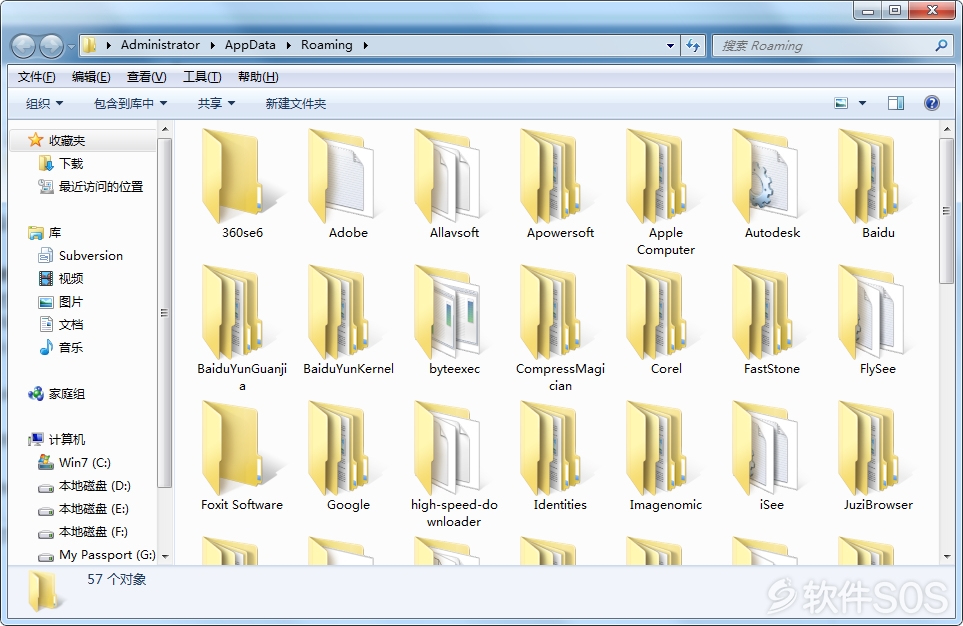This screenshot has width=963, height=626.
Task: Open the Imagenomic folder
Action: (666, 456)
